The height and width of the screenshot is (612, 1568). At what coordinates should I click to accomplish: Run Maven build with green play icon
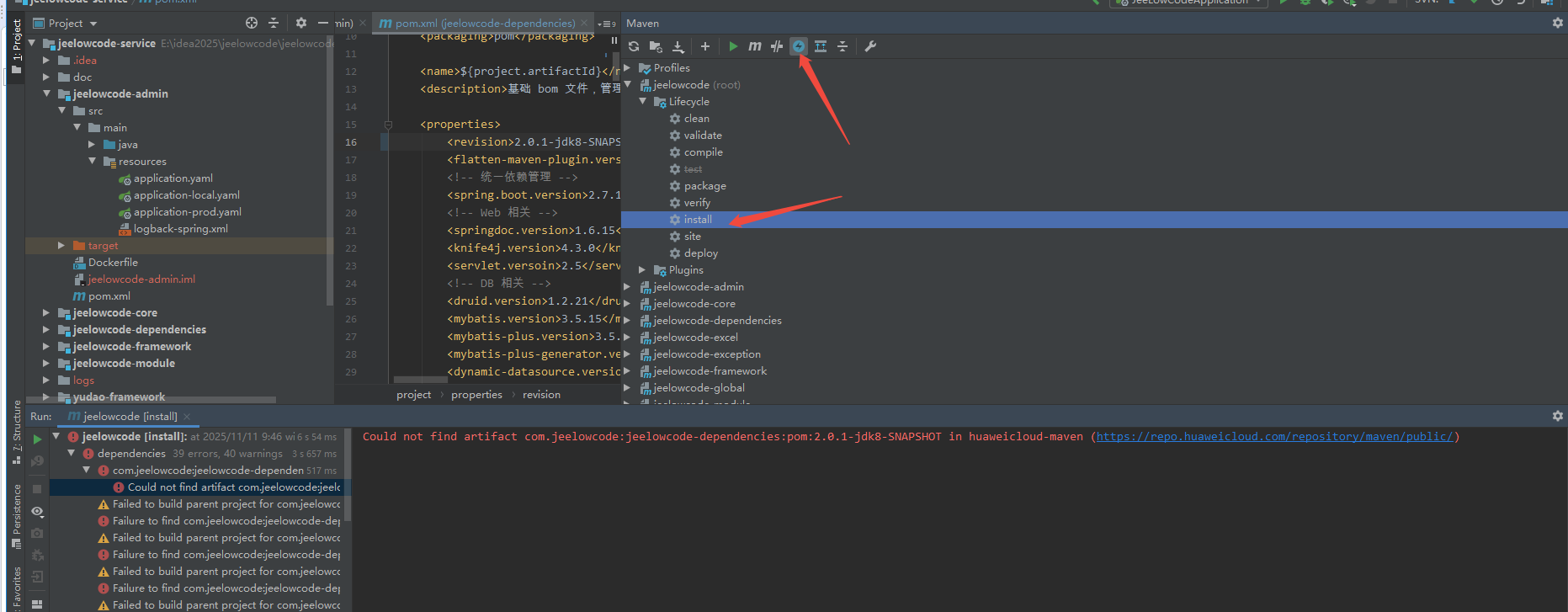pos(733,46)
